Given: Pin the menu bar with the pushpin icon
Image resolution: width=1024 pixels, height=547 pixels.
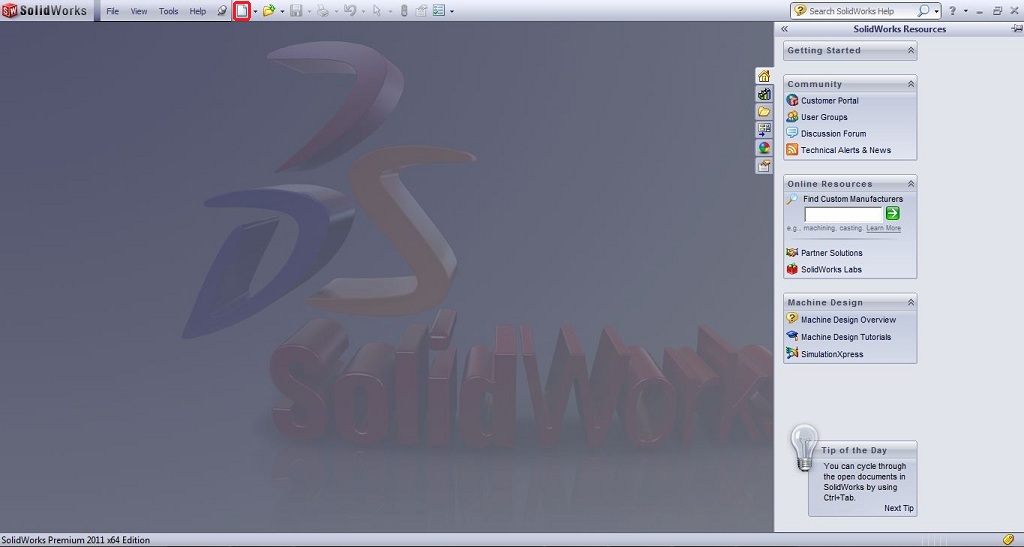Looking at the screenshot, I should 222,11.
